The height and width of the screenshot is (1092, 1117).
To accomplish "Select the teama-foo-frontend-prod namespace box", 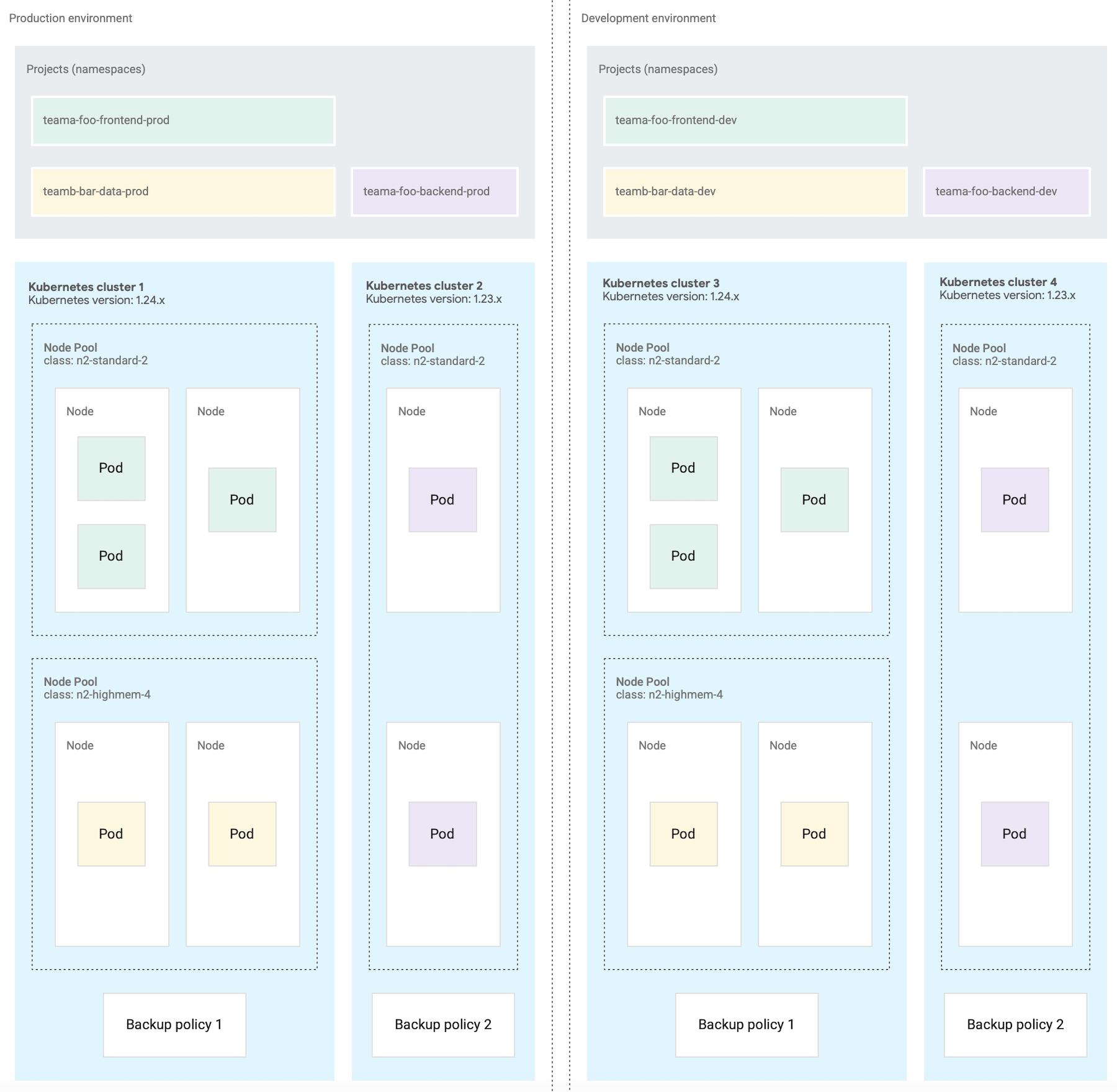I will [183, 121].
